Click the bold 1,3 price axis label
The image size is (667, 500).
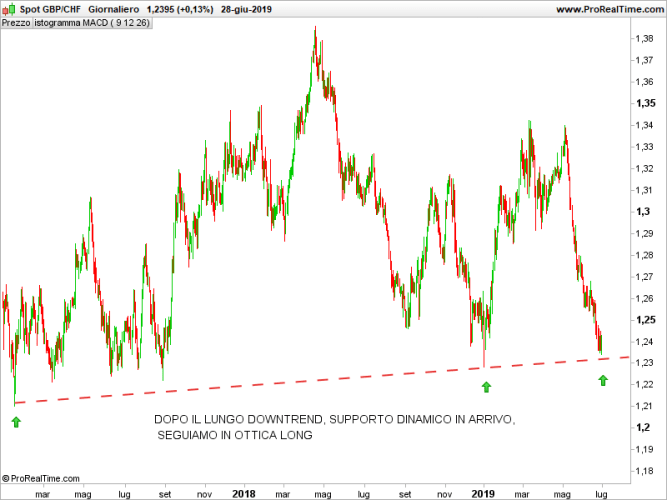[643, 211]
